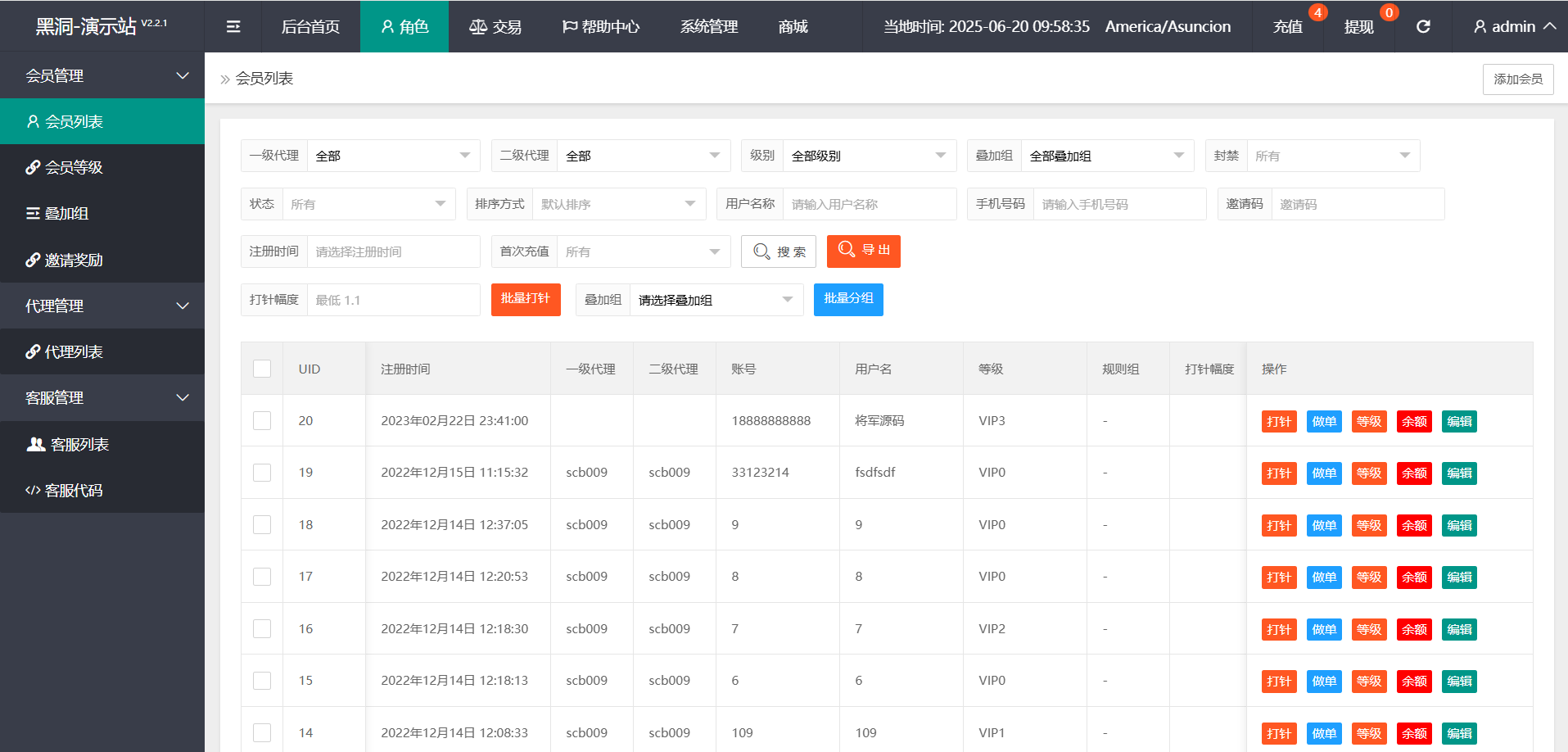Image resolution: width=1568 pixels, height=752 pixels.
Task: Collapse the 会员管理 sidebar group
Action: coord(102,75)
